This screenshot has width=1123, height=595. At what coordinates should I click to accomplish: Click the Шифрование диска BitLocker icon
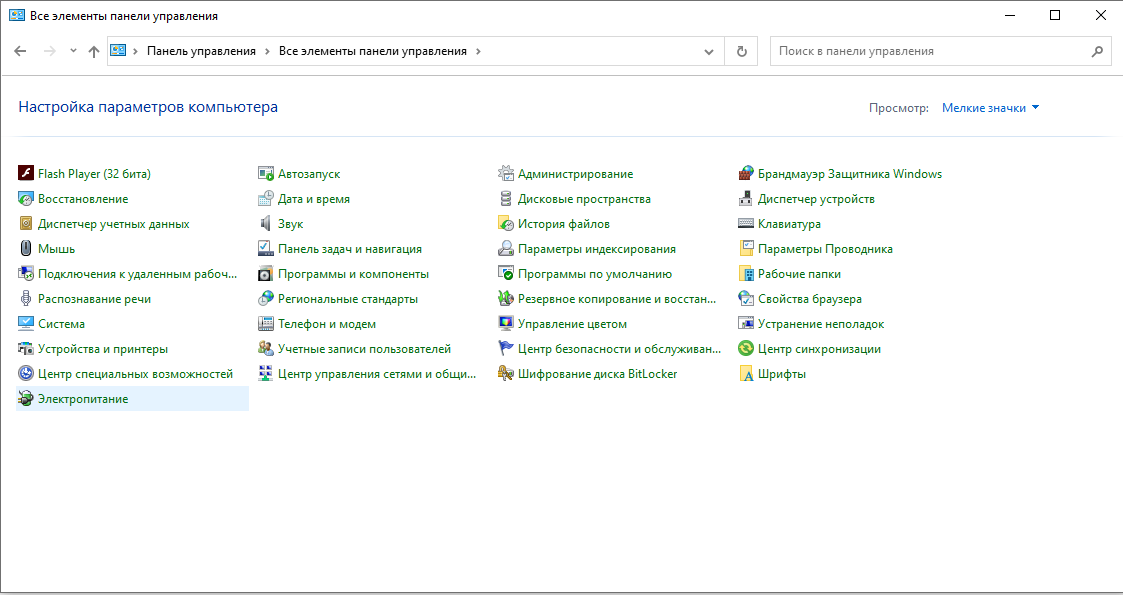tap(506, 374)
